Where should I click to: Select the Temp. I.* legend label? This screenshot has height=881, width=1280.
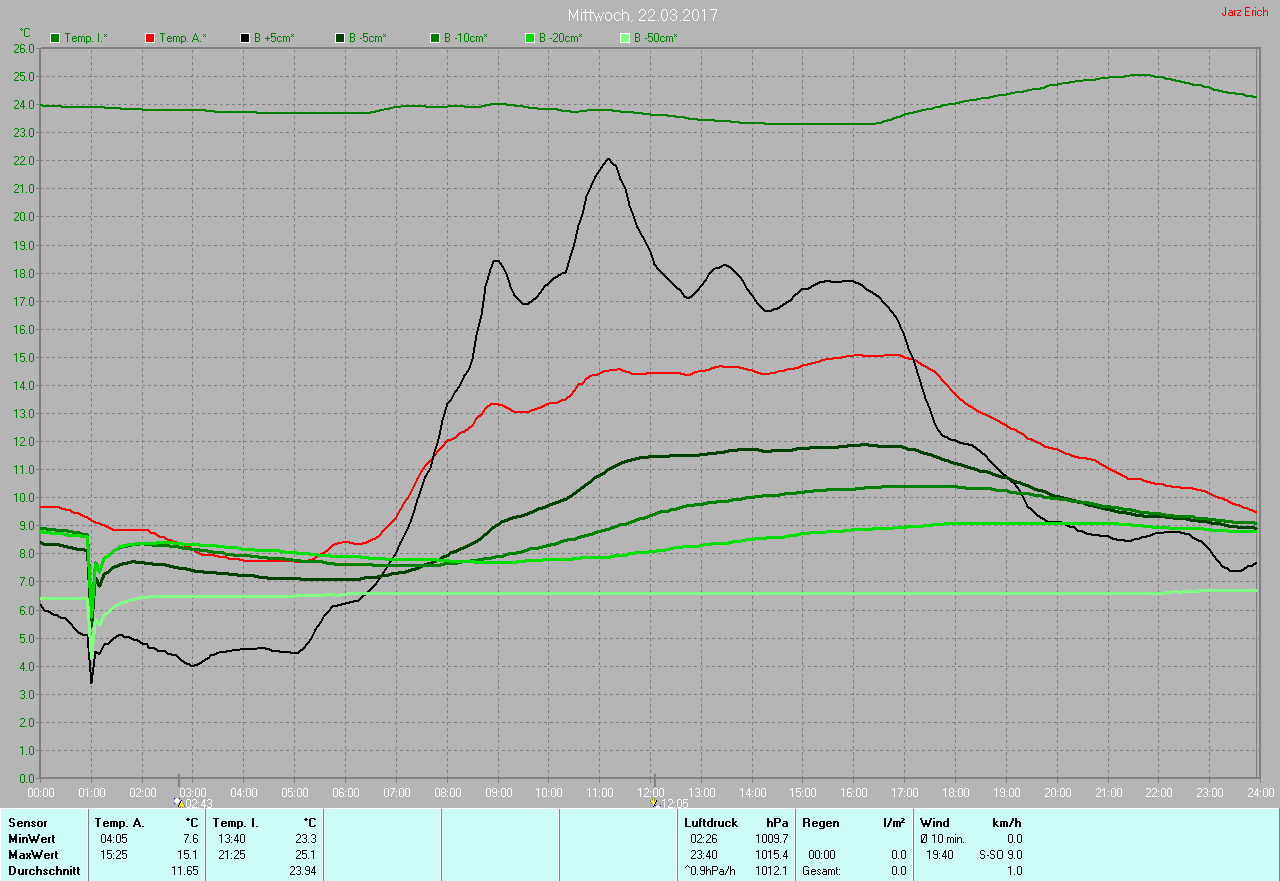coord(86,38)
